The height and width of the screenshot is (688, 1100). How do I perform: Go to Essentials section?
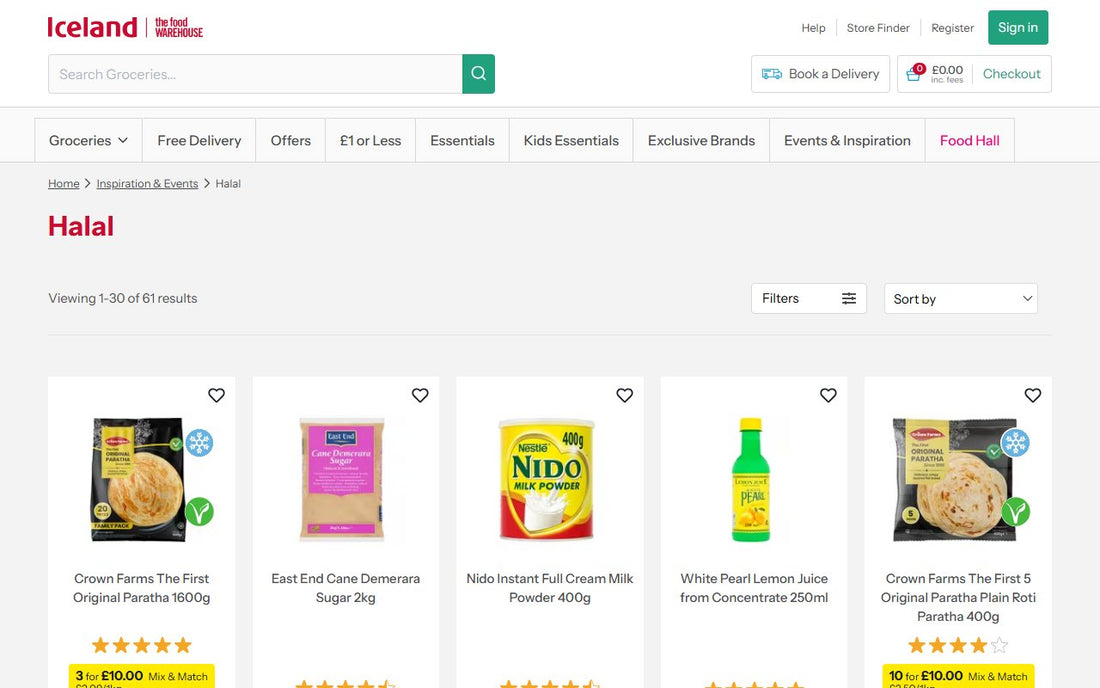[x=462, y=140]
